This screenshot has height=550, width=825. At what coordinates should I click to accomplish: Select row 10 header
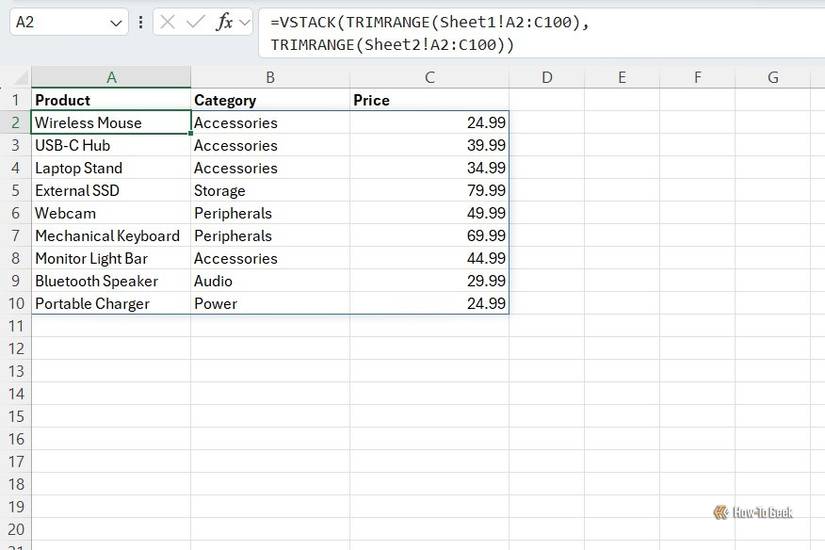coord(16,304)
